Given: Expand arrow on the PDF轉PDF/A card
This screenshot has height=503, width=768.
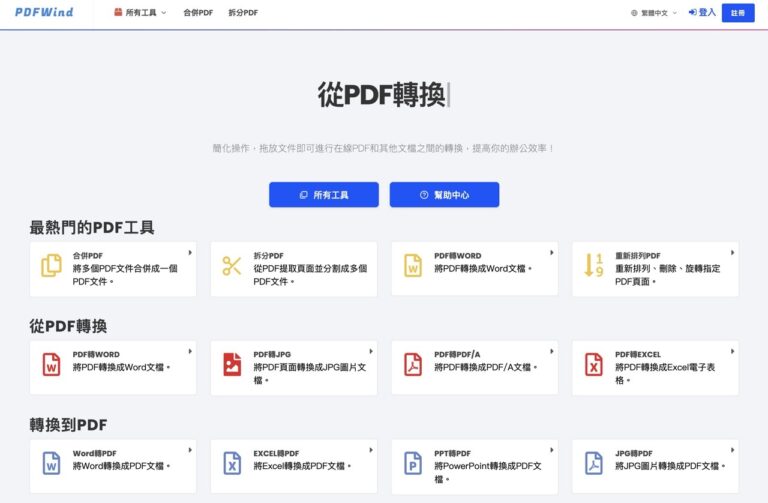Looking at the screenshot, I should [552, 351].
